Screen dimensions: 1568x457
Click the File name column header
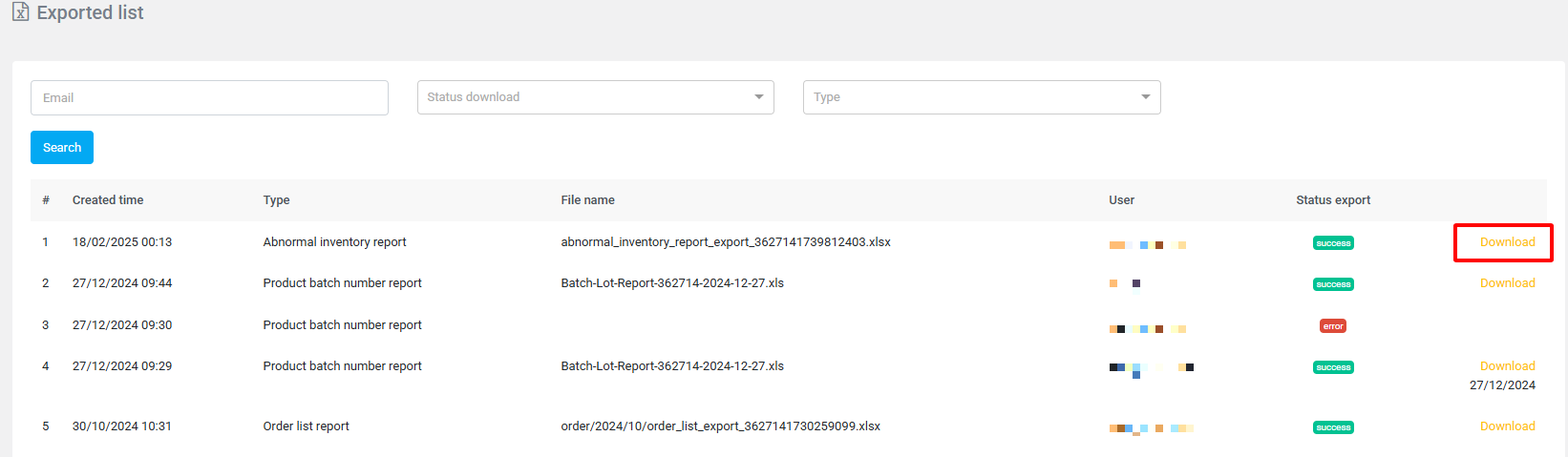click(587, 200)
